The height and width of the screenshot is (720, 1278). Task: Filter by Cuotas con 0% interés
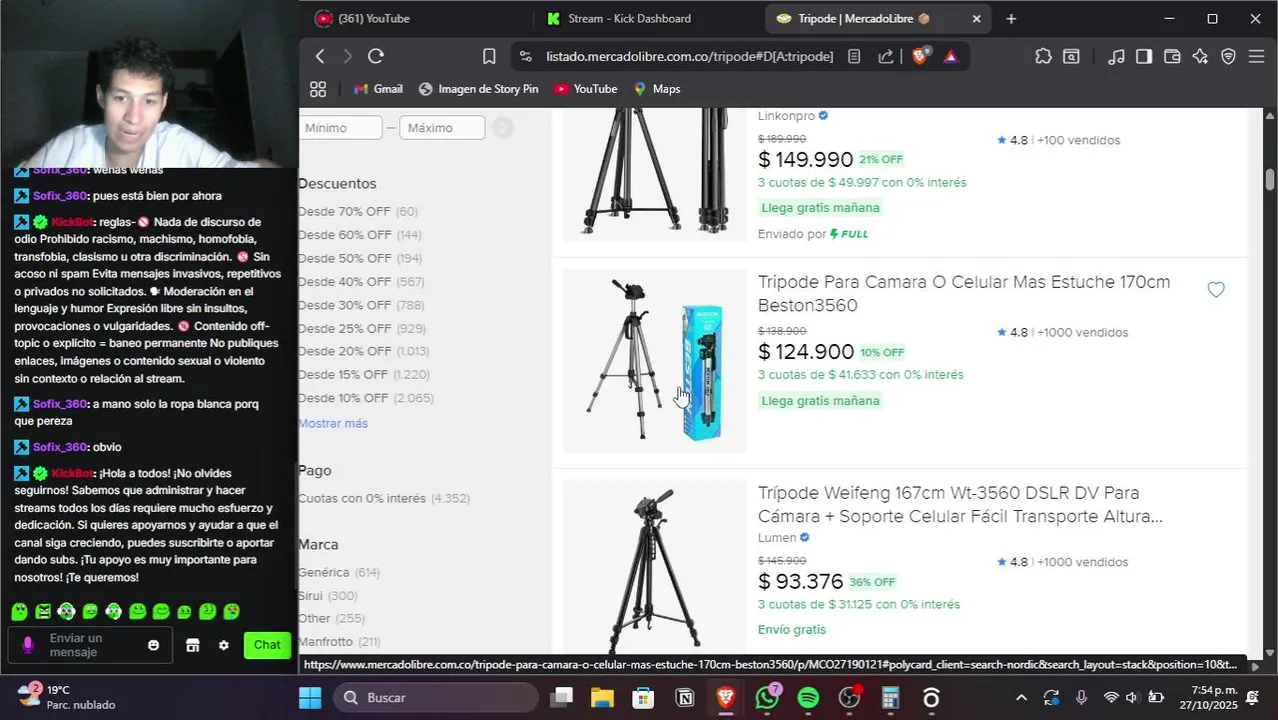click(x=384, y=499)
